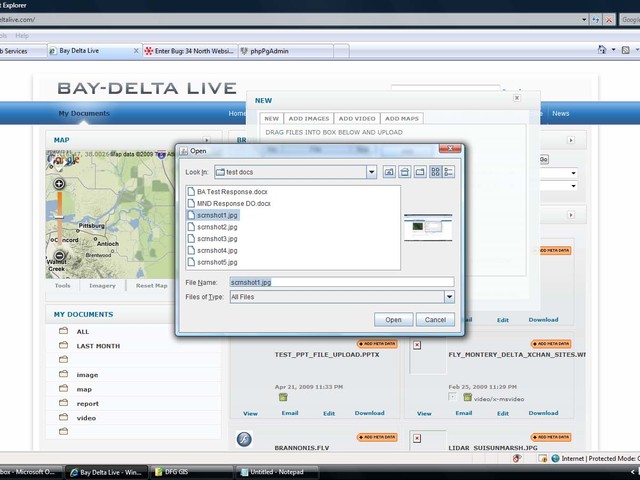Open a new blank browser tab

click(341, 51)
